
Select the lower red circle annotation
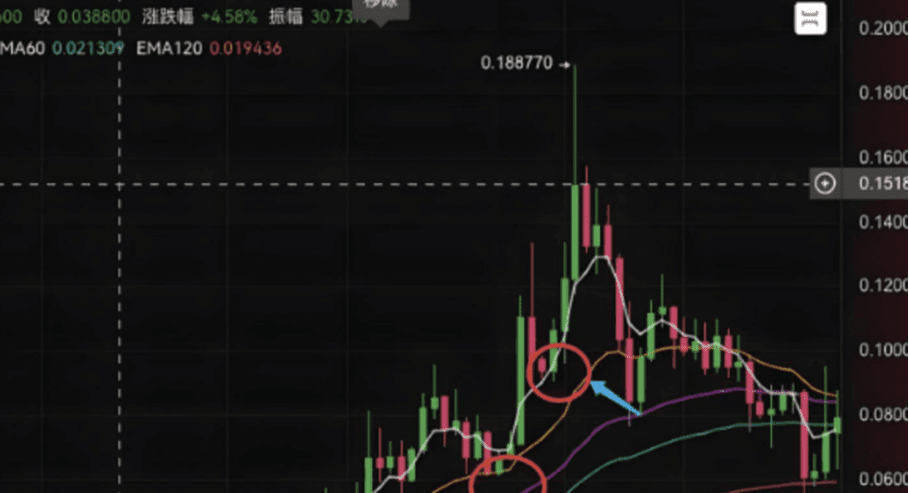point(508,474)
